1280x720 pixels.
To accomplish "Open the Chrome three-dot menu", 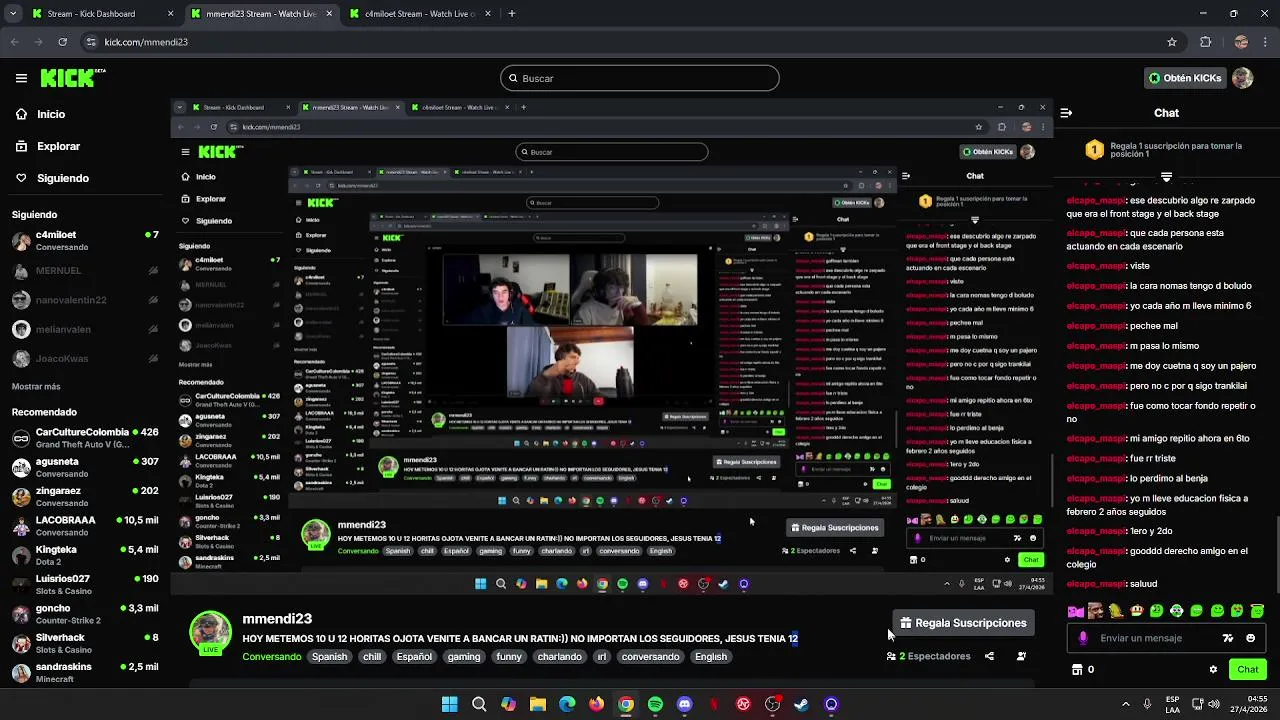I will click(1265, 42).
